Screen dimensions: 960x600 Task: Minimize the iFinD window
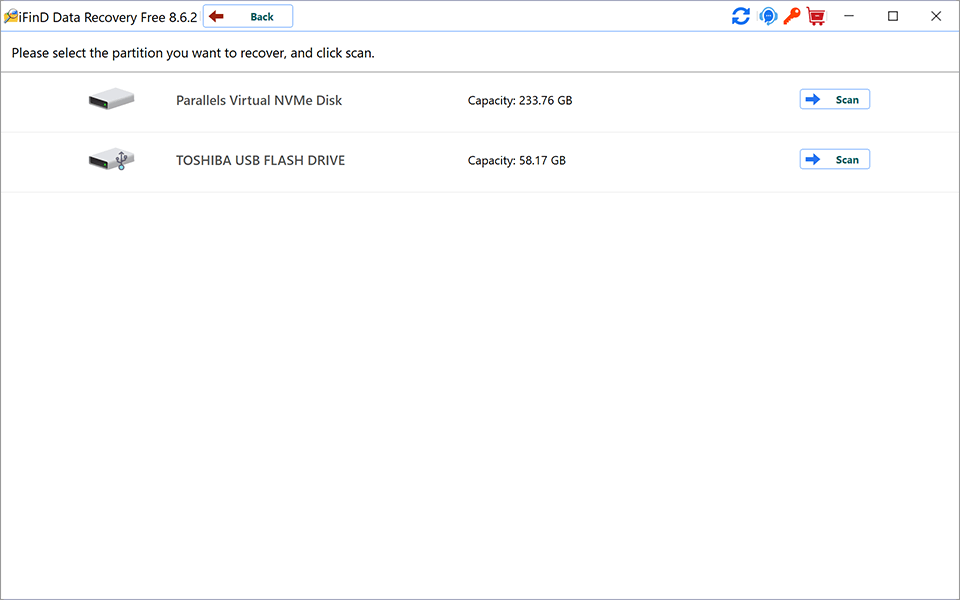point(849,17)
